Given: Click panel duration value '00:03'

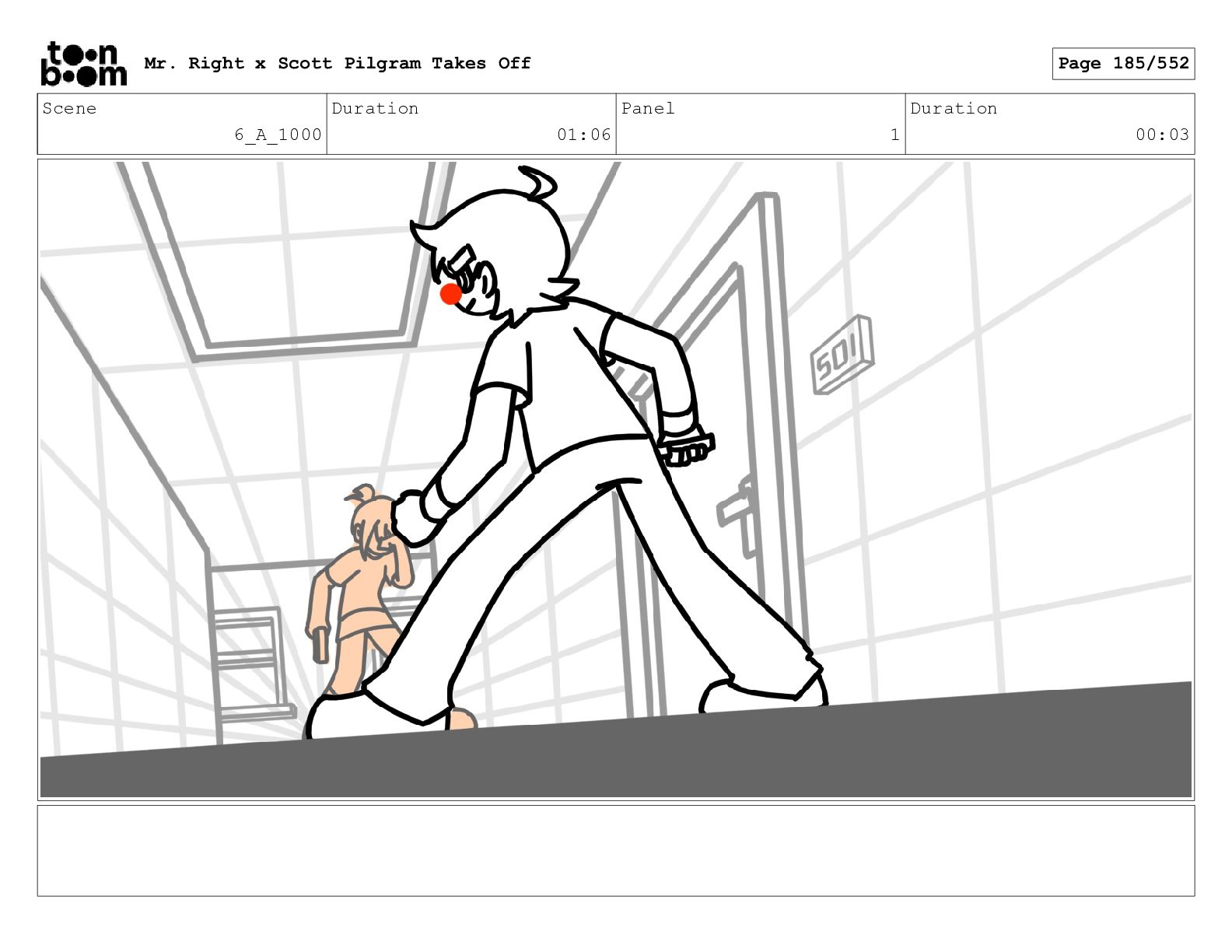Looking at the screenshot, I should [1162, 135].
